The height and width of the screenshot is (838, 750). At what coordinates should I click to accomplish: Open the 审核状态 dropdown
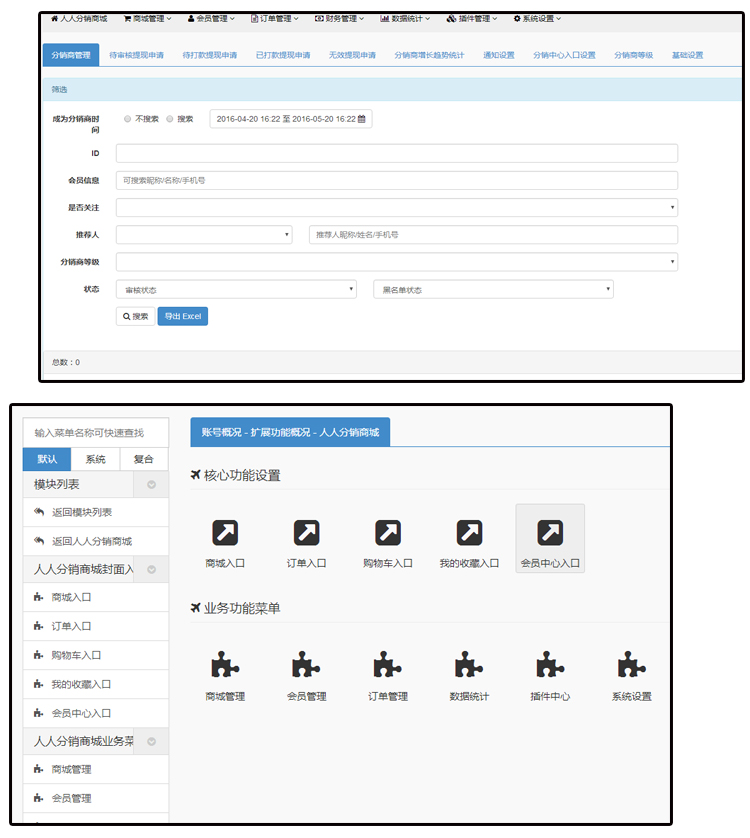coord(236,289)
